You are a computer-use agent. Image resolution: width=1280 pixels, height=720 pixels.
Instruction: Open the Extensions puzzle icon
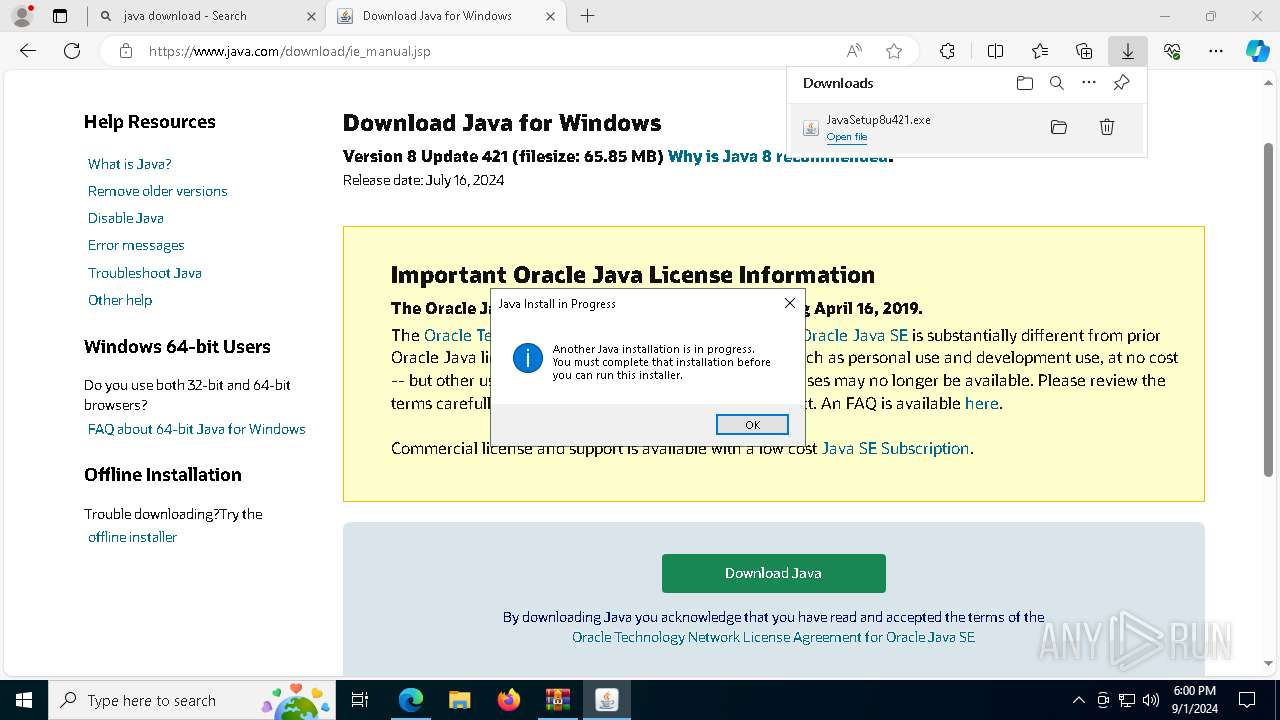(947, 51)
